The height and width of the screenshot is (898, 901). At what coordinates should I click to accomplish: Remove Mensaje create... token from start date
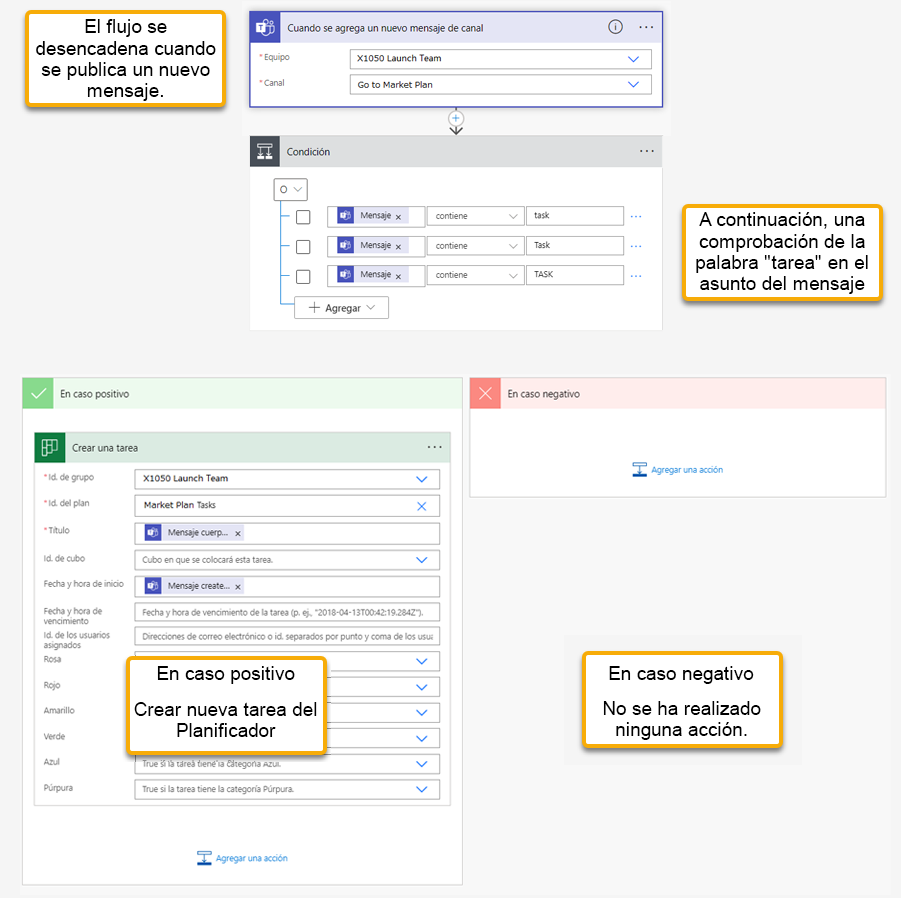point(238,587)
